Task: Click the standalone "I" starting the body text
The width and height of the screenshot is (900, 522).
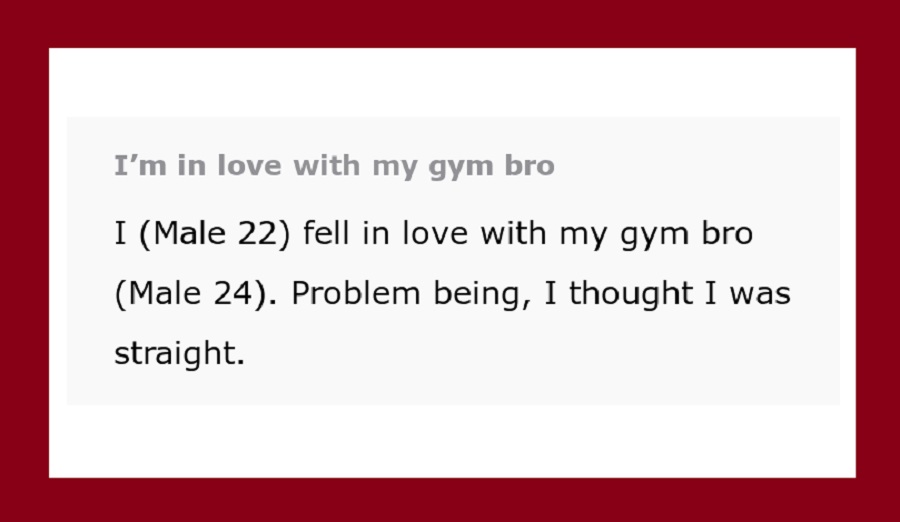Action: pyautogui.click(x=120, y=234)
